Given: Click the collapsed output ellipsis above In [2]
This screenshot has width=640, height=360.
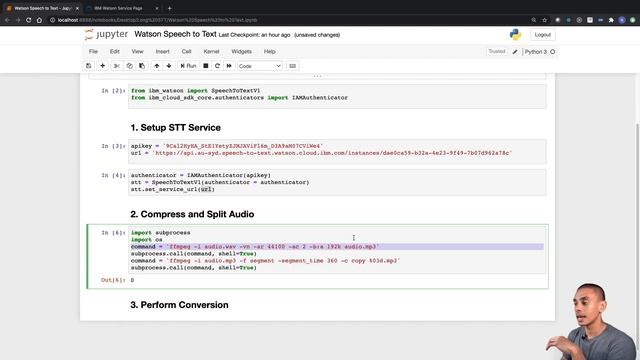Looking at the screenshot, I should point(317,76).
